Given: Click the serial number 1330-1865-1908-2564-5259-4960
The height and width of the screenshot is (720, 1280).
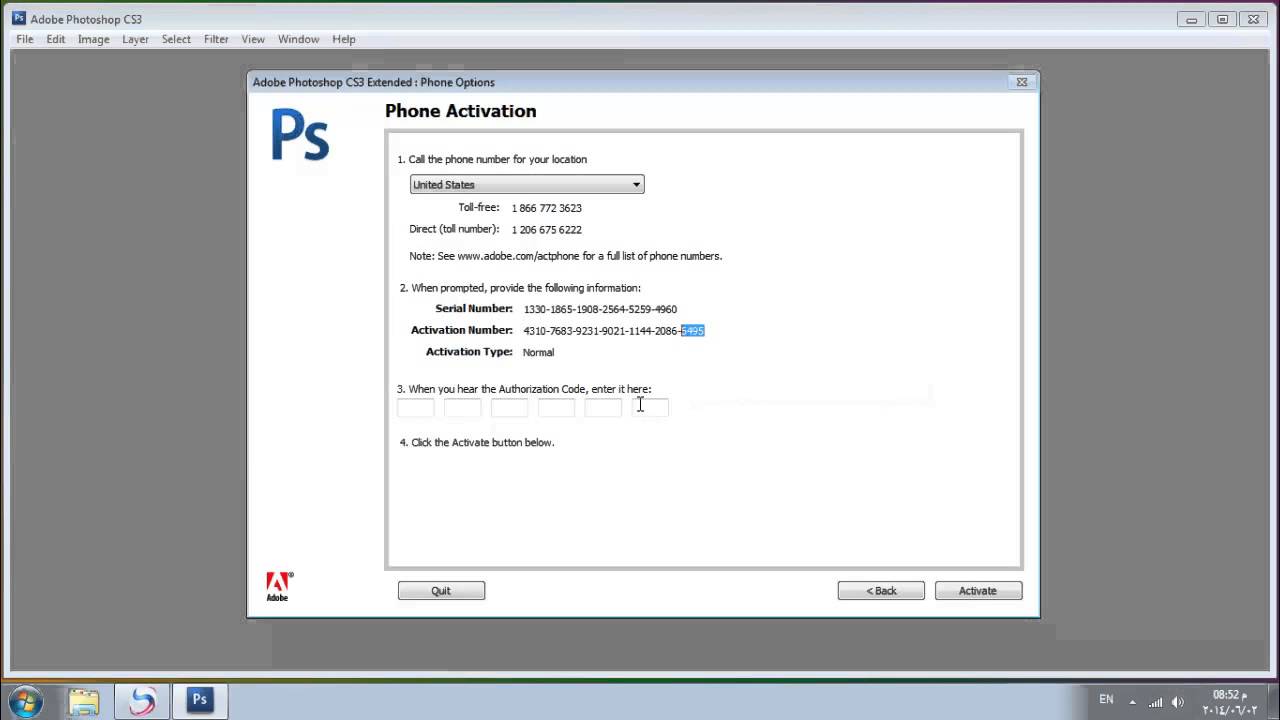Looking at the screenshot, I should coord(600,309).
